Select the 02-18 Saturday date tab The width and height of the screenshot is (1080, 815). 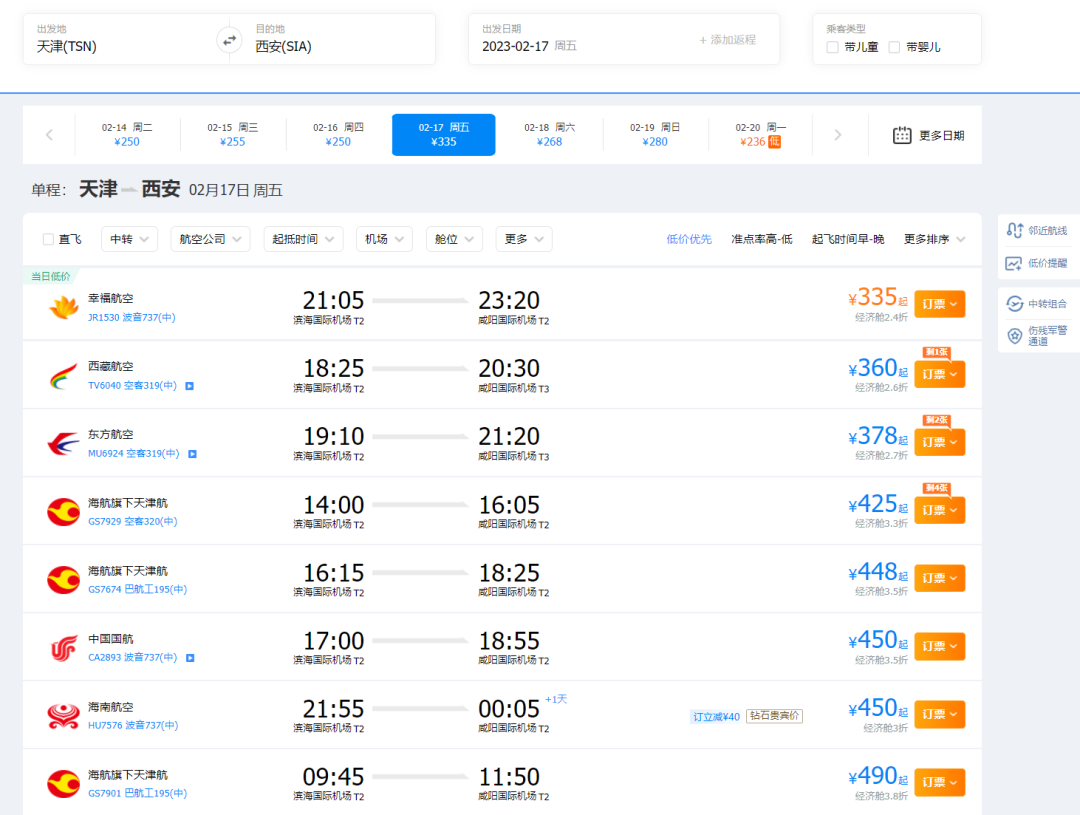click(549, 134)
